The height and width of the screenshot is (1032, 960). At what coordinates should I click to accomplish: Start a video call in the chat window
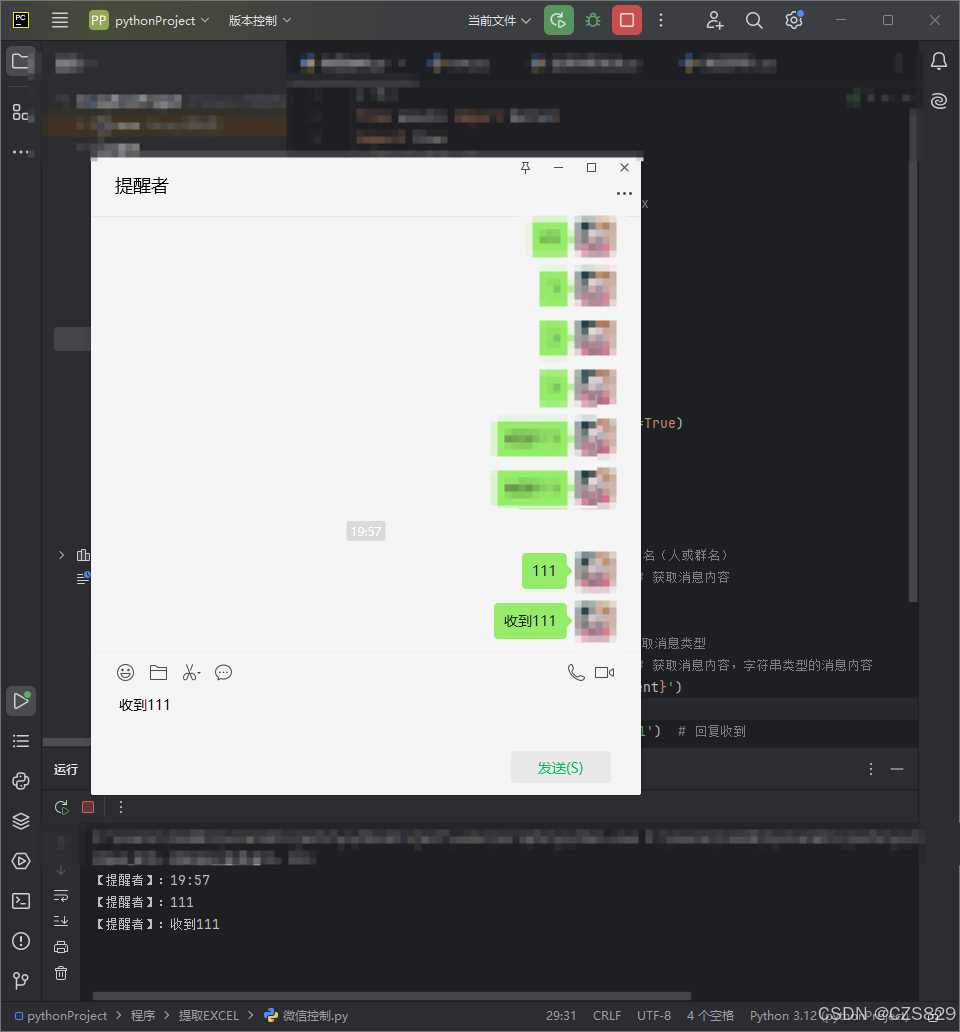click(604, 672)
